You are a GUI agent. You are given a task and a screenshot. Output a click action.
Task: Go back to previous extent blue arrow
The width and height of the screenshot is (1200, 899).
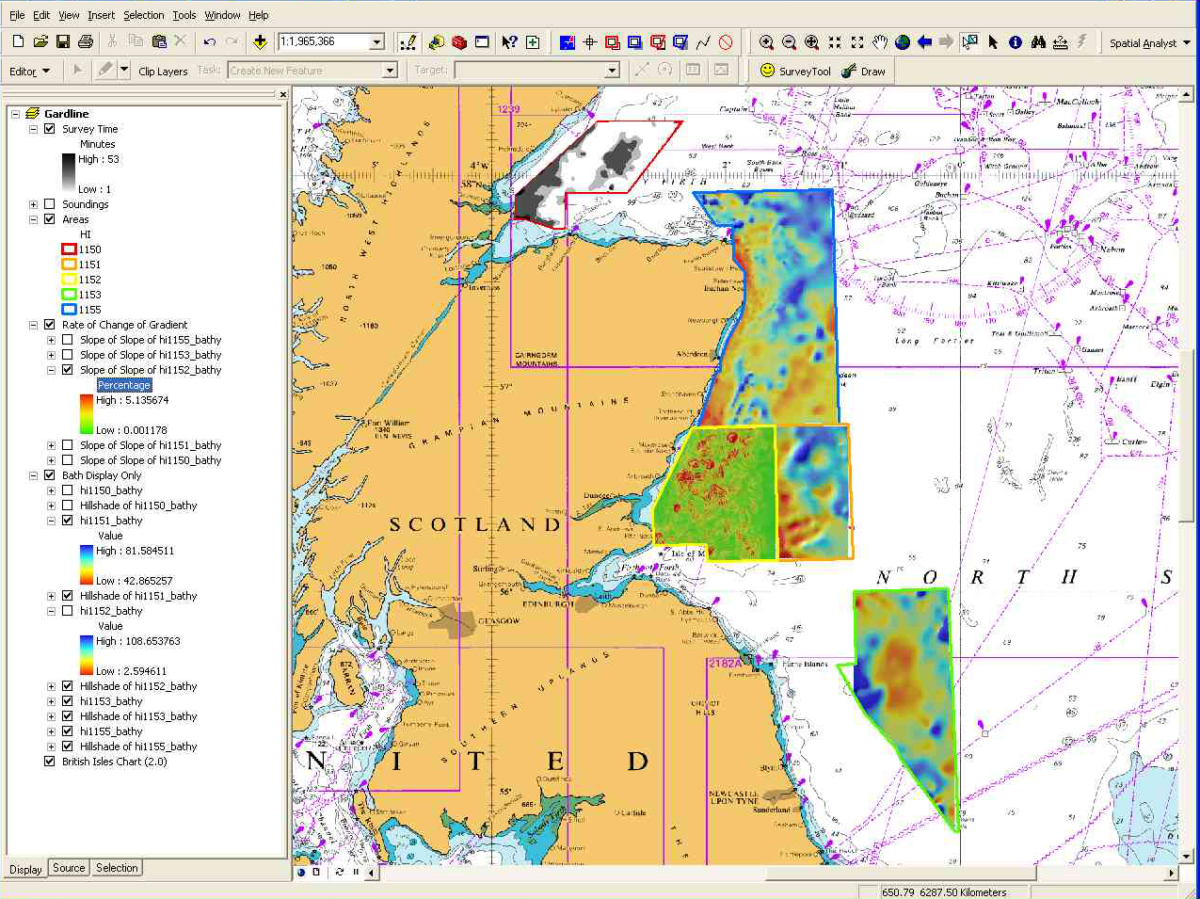point(925,42)
